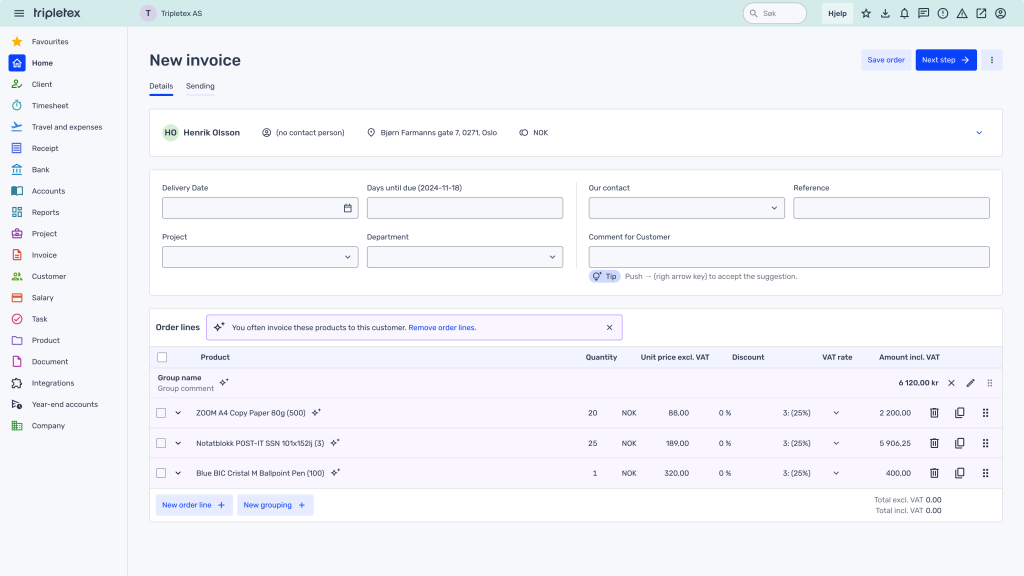1024x576 pixels.
Task: Open the calendar picker for Delivery Date
Action: [x=348, y=208]
